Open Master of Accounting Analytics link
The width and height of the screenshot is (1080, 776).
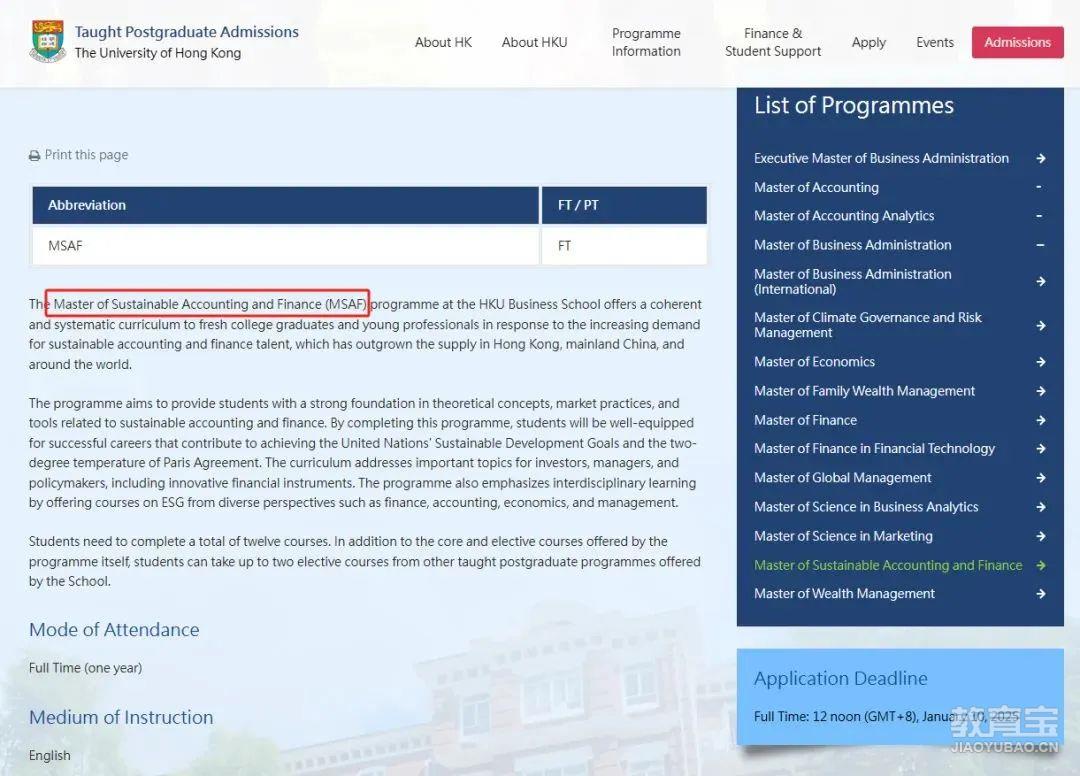pos(844,216)
